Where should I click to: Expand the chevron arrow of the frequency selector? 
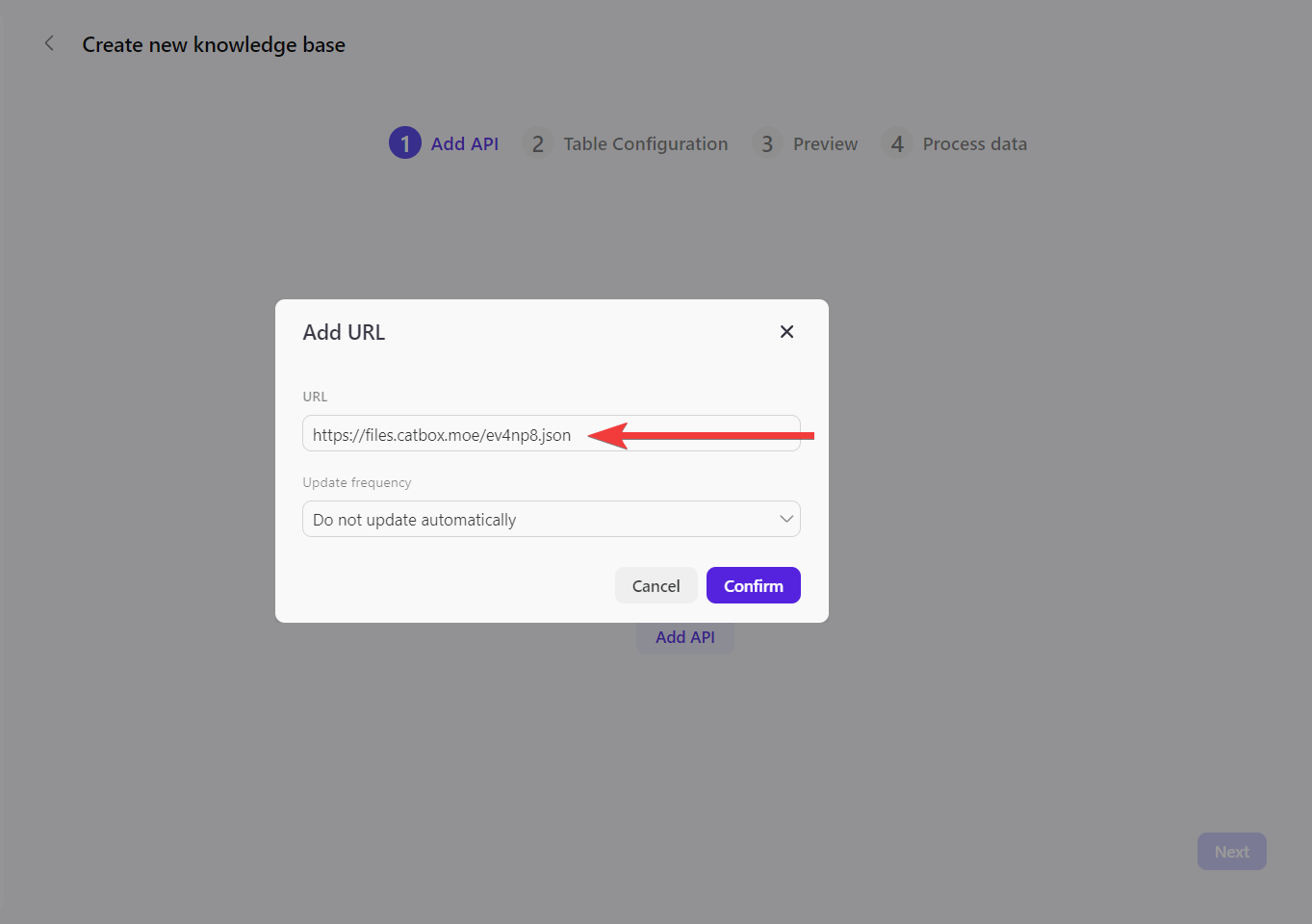pos(785,520)
